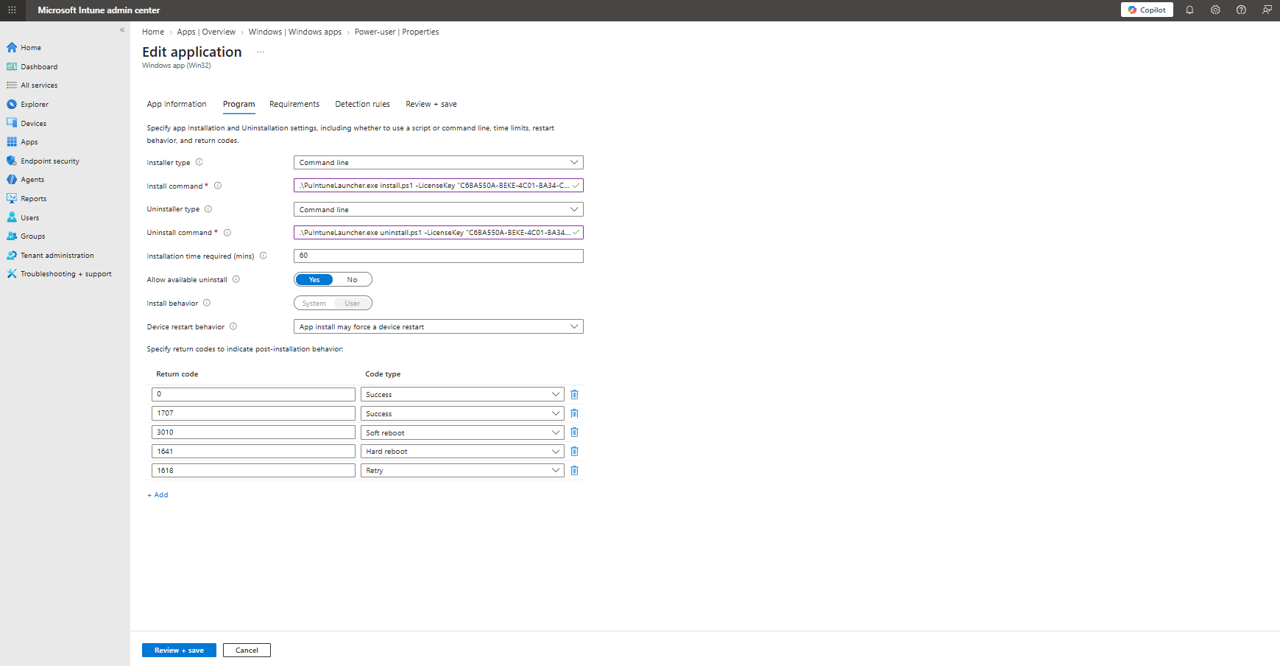Select the Program tab
Viewport: 1280px width, 666px height.
click(x=239, y=104)
